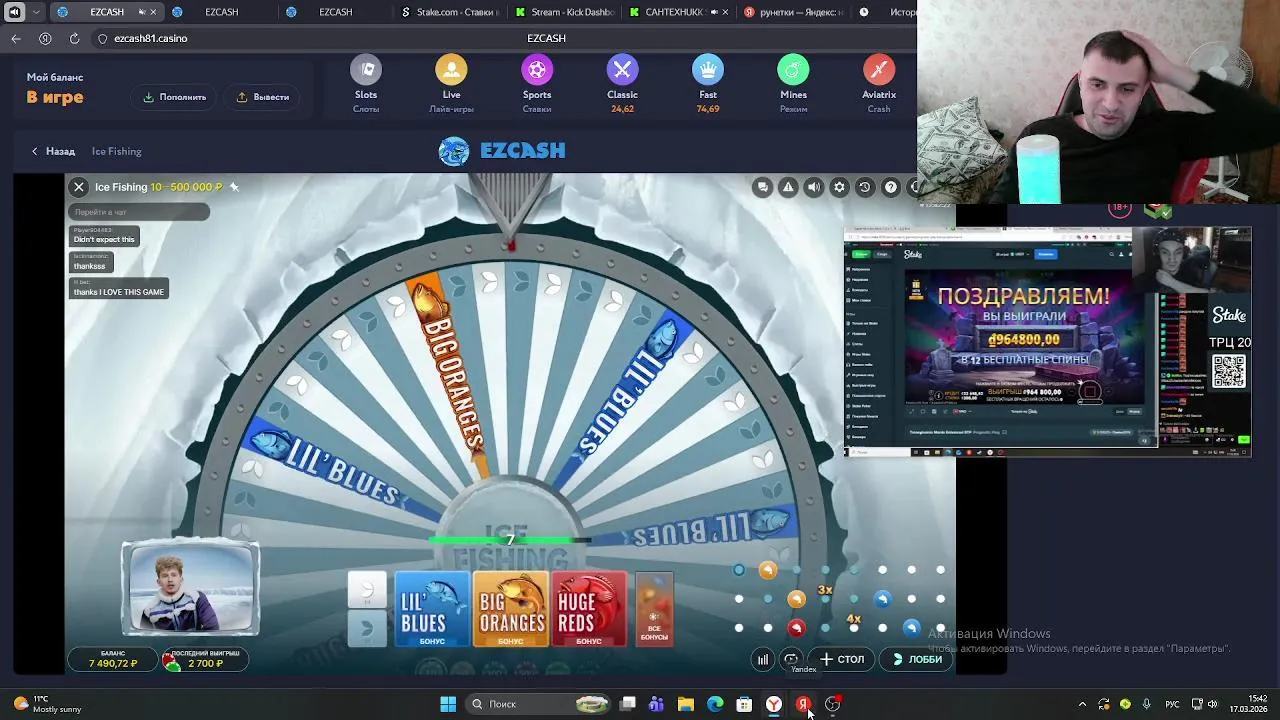This screenshot has height=720, width=1280.
Task: Toggle the autoplay repeat icon
Action: click(x=791, y=659)
